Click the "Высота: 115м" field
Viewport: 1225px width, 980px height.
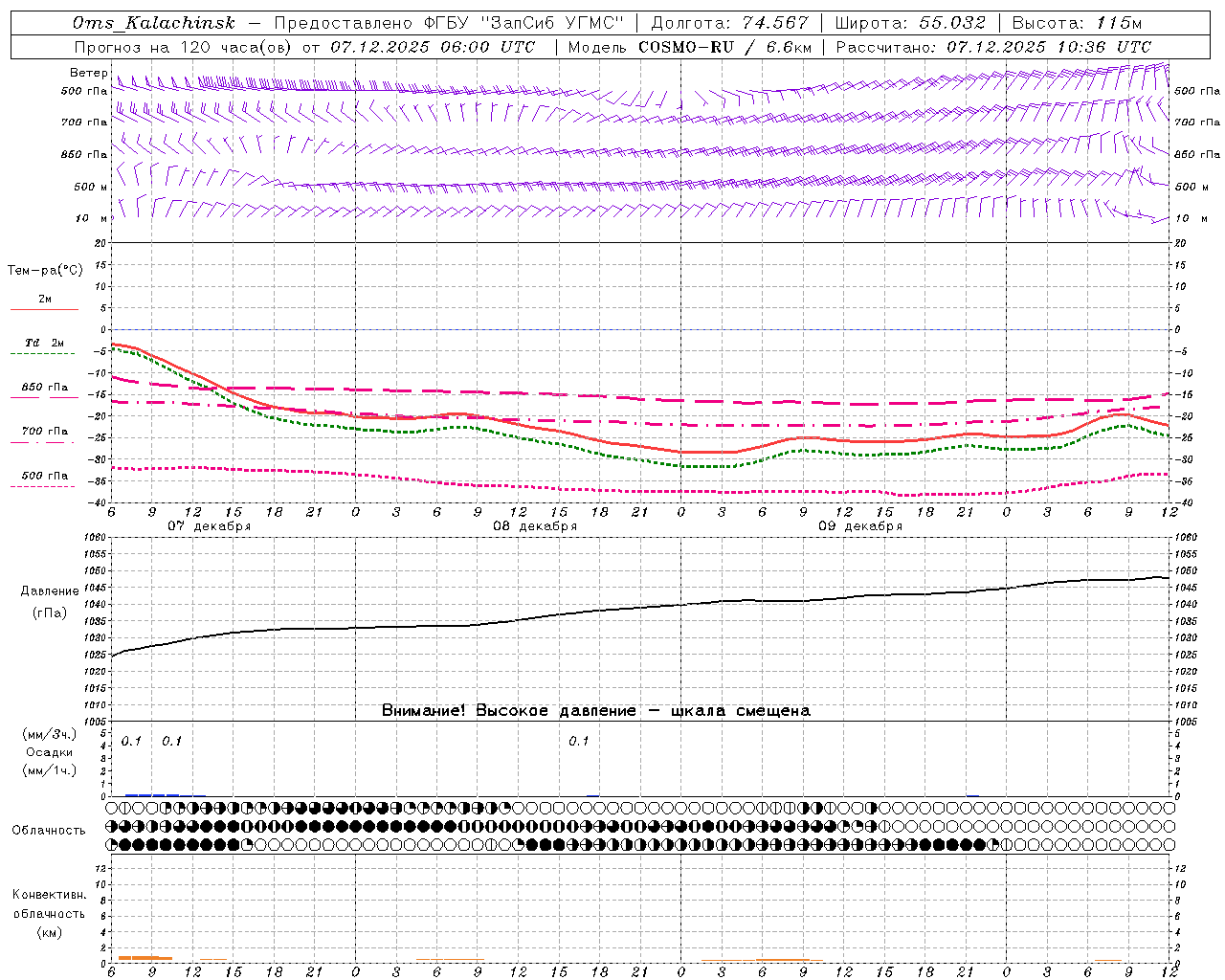(1077, 23)
